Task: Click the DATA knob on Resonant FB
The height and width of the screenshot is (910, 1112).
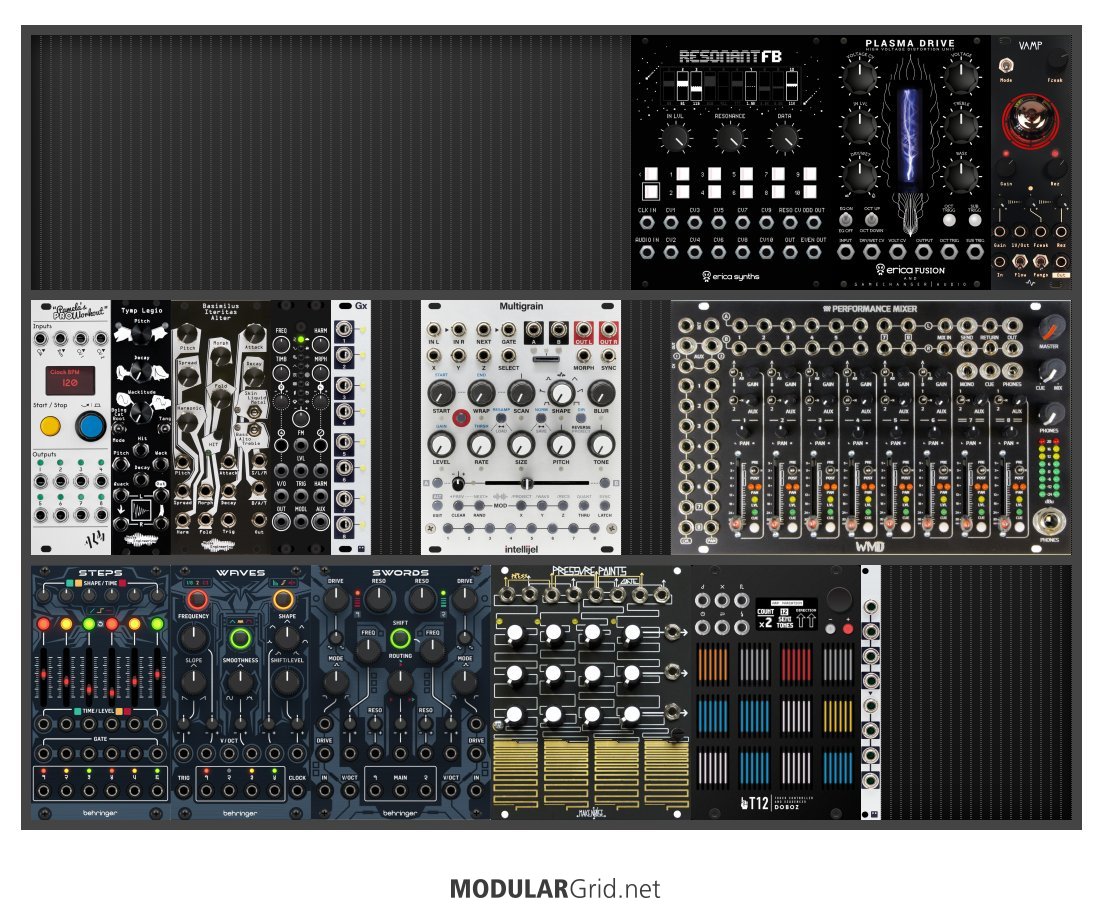Action: point(784,138)
